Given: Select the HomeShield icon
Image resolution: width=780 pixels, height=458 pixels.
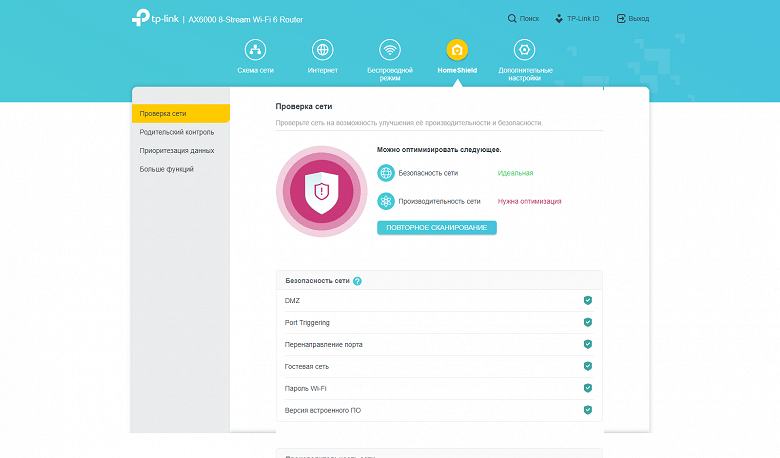Looking at the screenshot, I should point(457,50).
